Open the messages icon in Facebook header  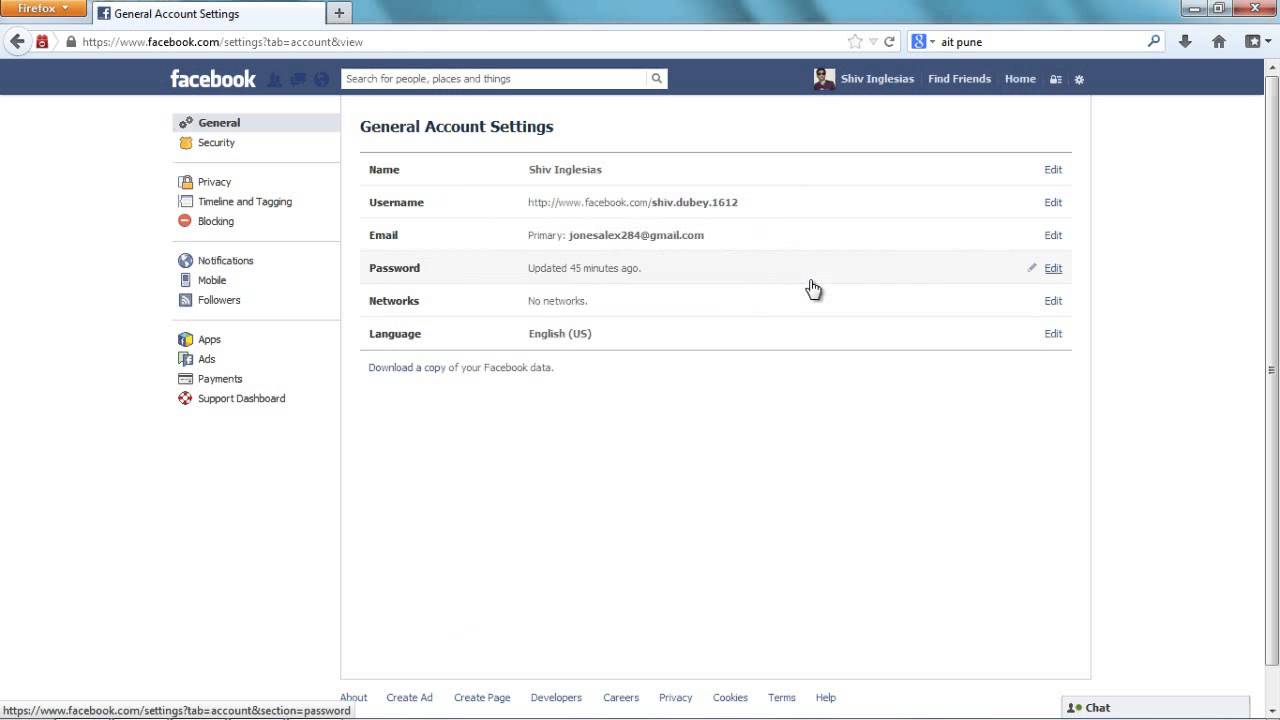coord(298,79)
